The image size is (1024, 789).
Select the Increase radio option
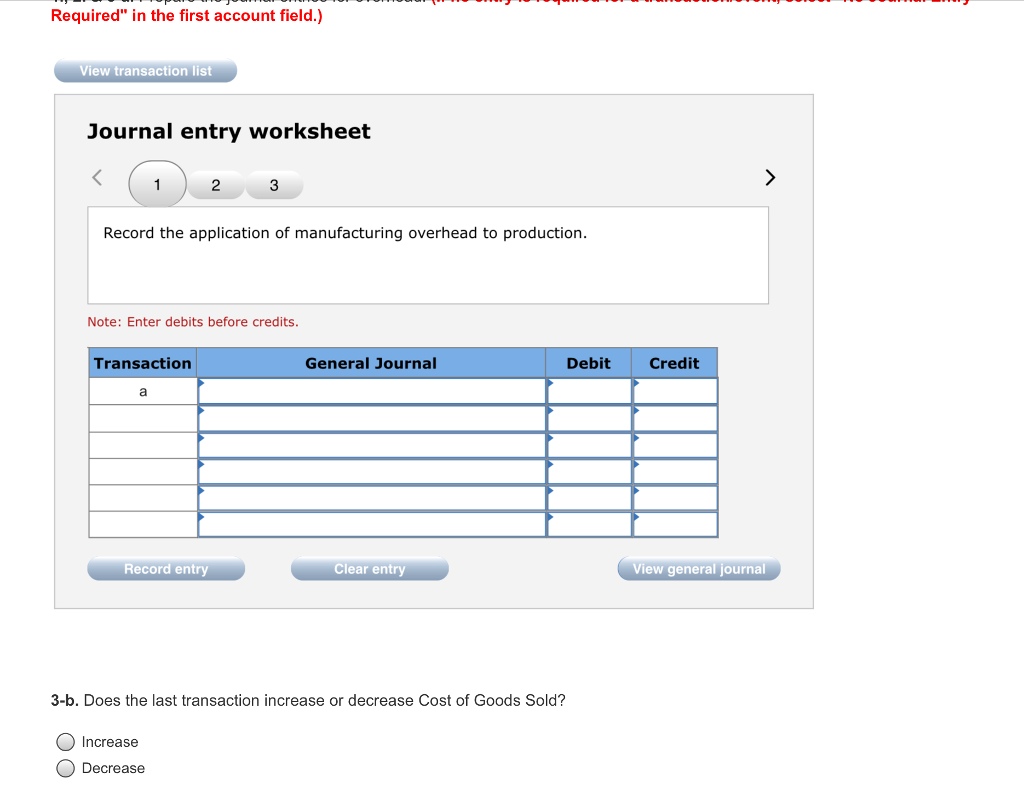[65, 742]
